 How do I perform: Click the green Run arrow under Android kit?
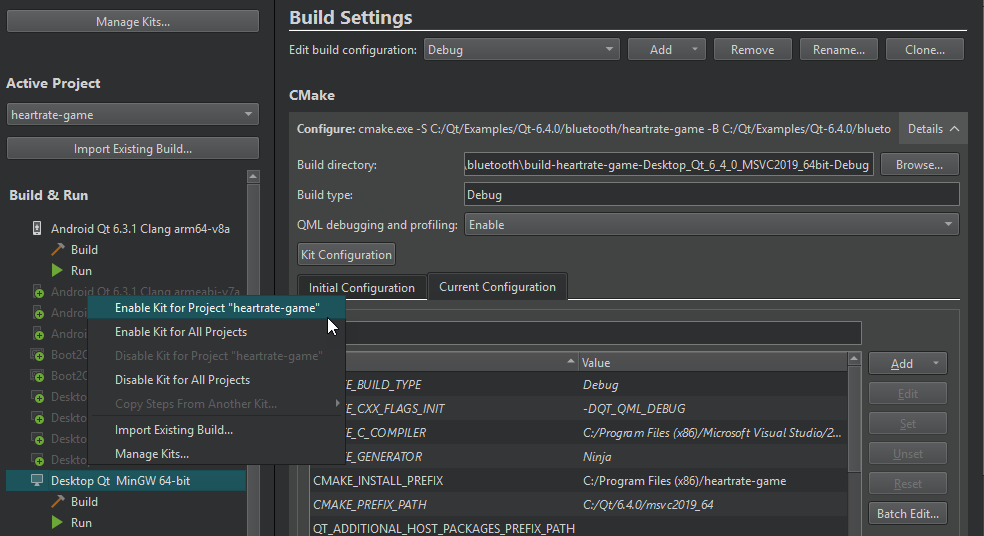click(58, 271)
